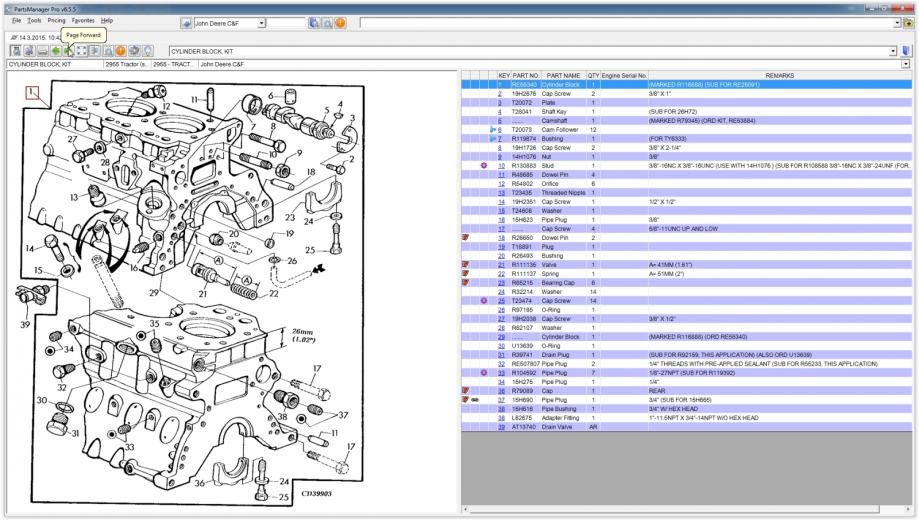
Task: Click blue flag icon on Bushing R119874 row
Action: click(493, 139)
